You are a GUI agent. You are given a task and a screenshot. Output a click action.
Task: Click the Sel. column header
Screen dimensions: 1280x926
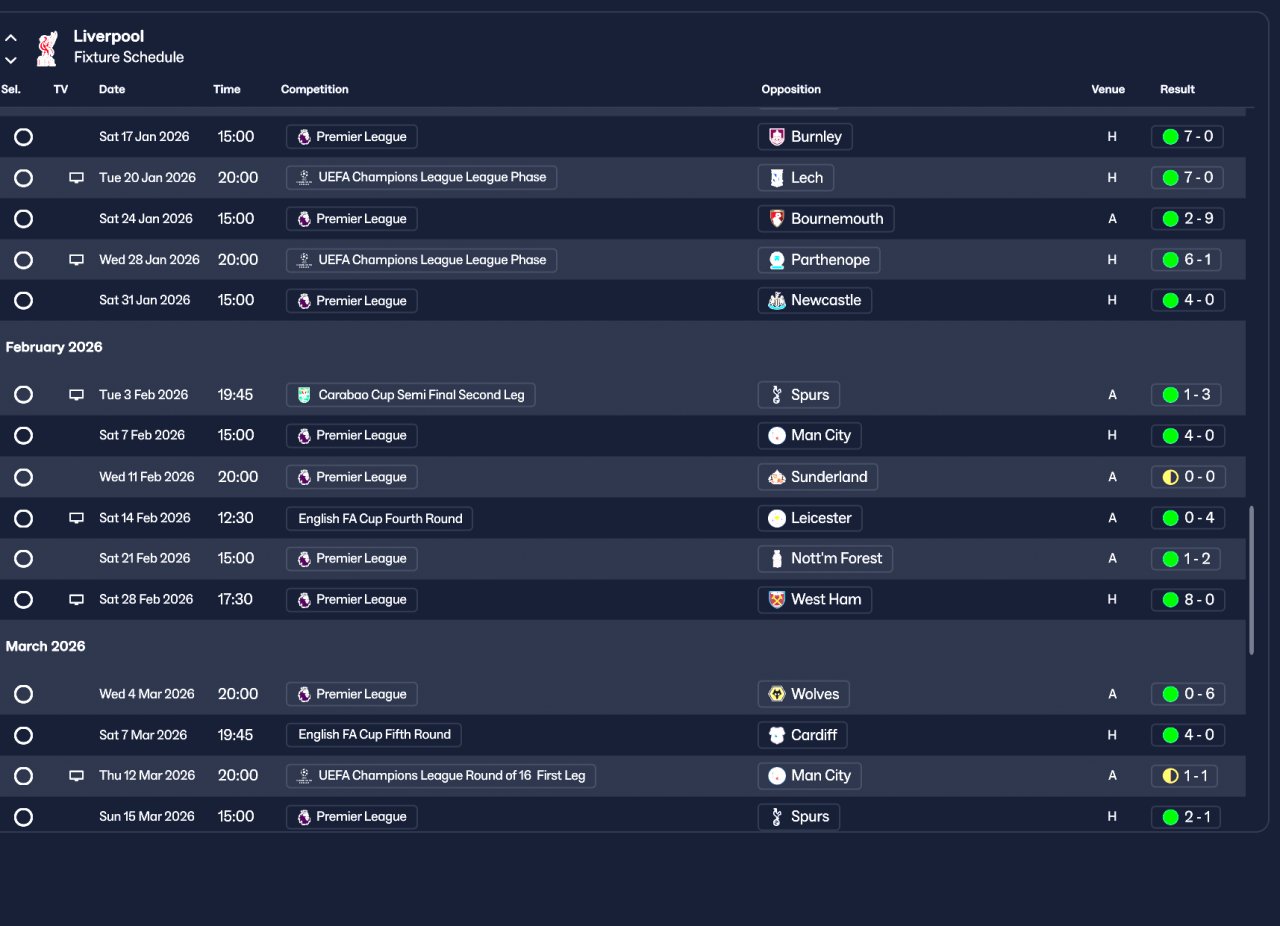(x=11, y=89)
